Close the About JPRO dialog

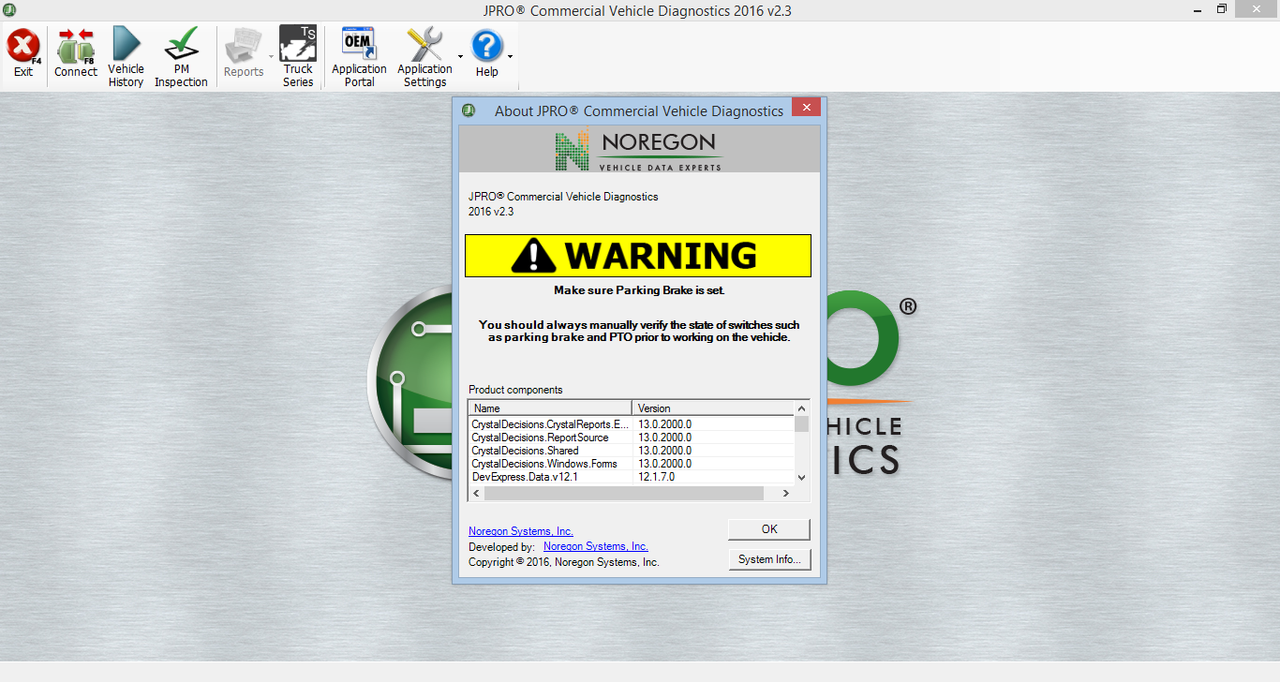tap(806, 107)
